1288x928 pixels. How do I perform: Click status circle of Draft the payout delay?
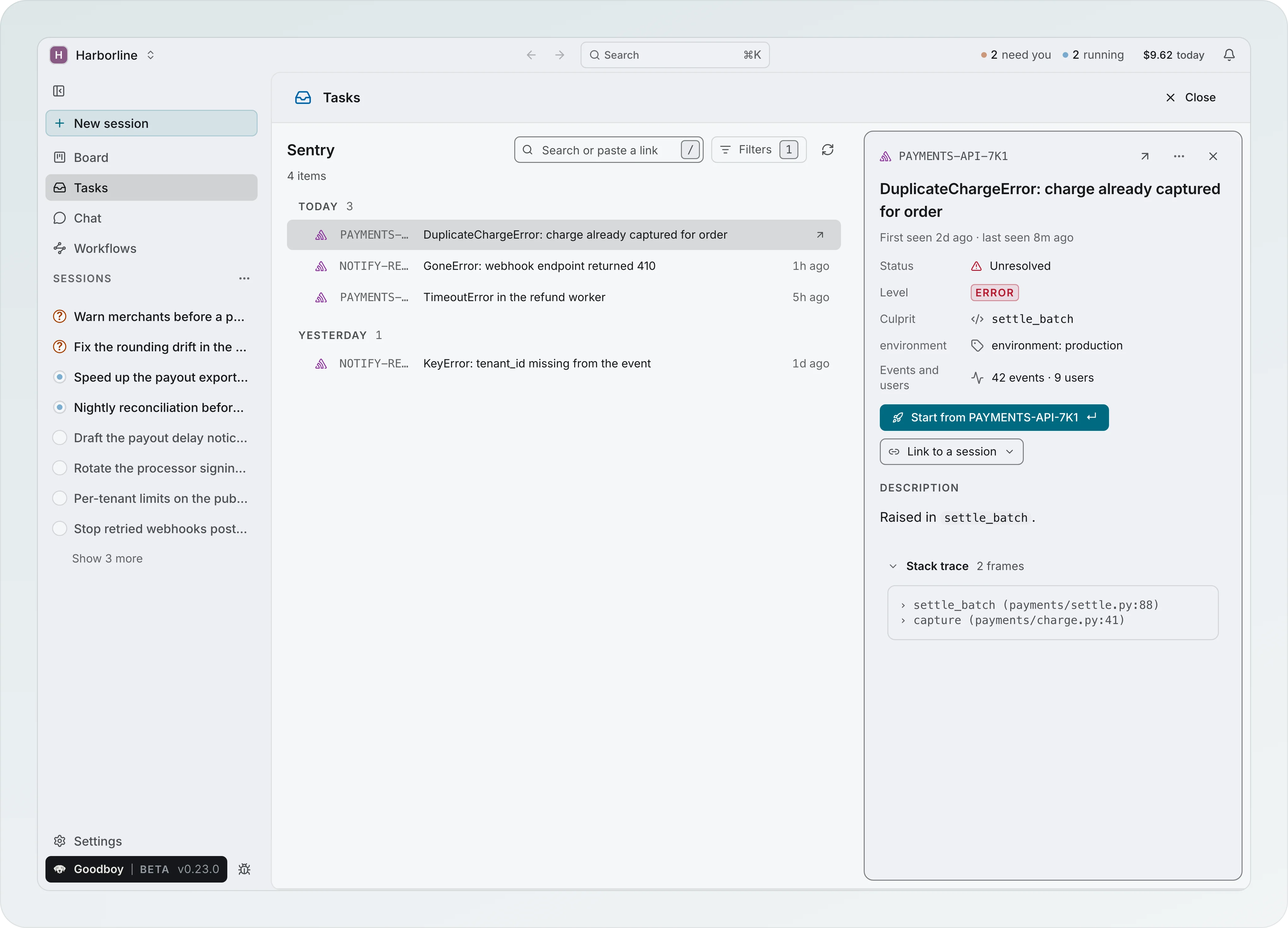(x=60, y=438)
